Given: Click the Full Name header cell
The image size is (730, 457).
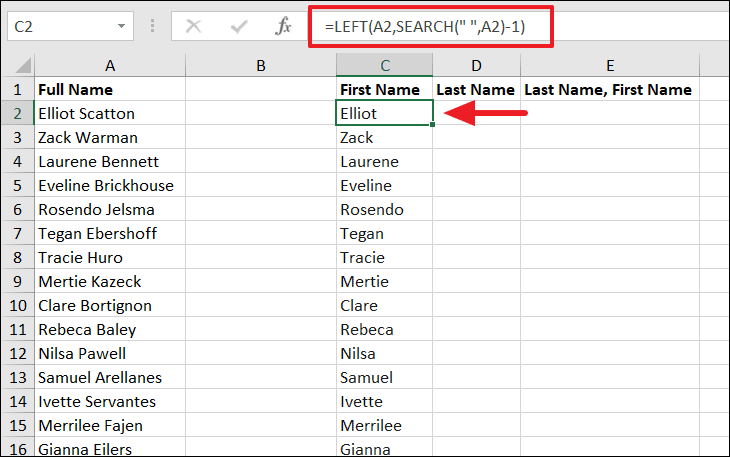Looking at the screenshot, I should point(110,89).
